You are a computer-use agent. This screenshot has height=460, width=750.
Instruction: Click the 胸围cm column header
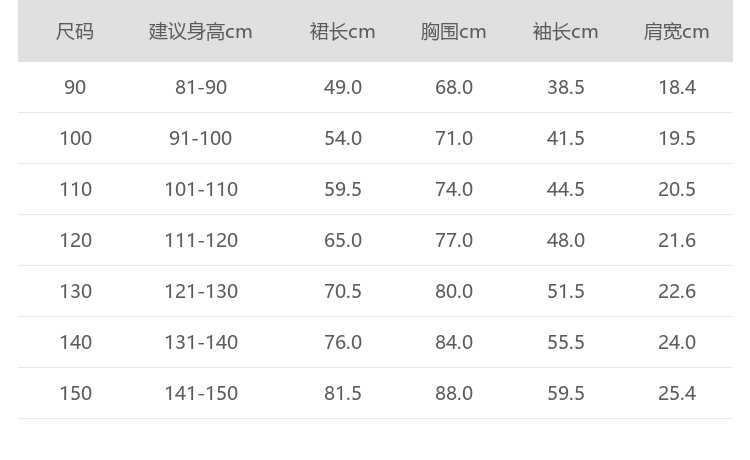click(x=453, y=31)
